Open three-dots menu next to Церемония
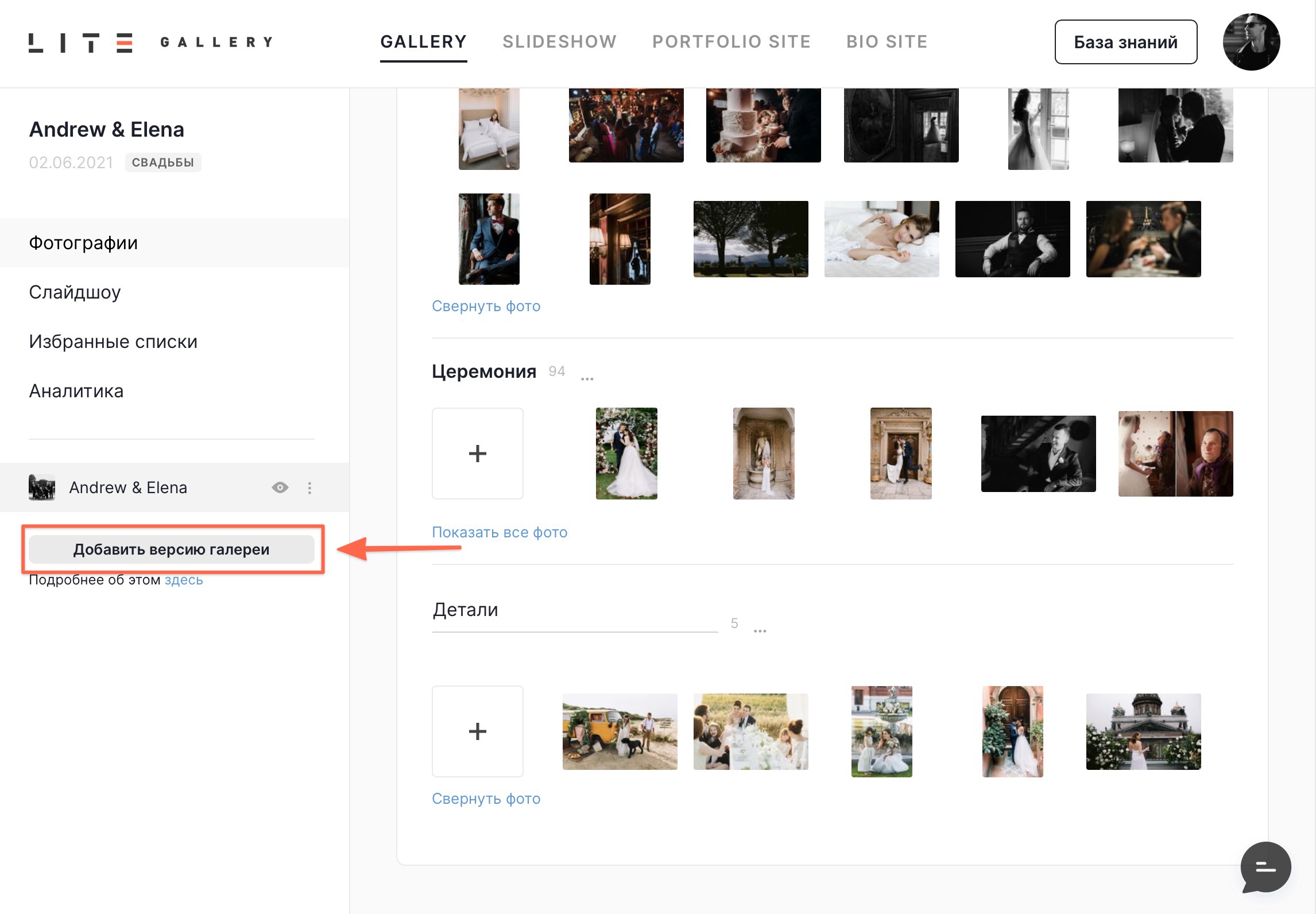The width and height of the screenshot is (1316, 914). click(x=587, y=378)
